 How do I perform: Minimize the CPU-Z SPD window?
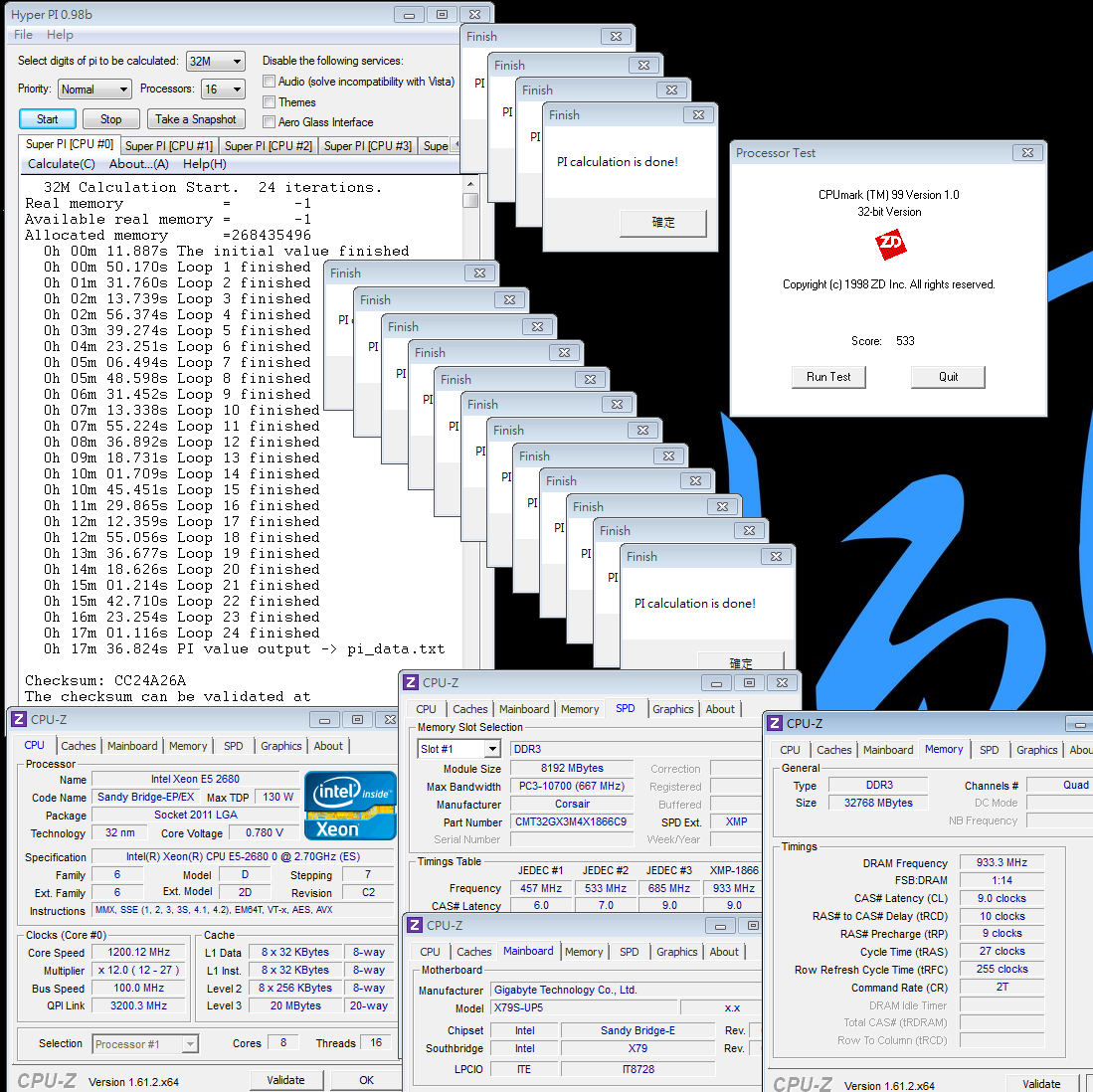coord(717,683)
